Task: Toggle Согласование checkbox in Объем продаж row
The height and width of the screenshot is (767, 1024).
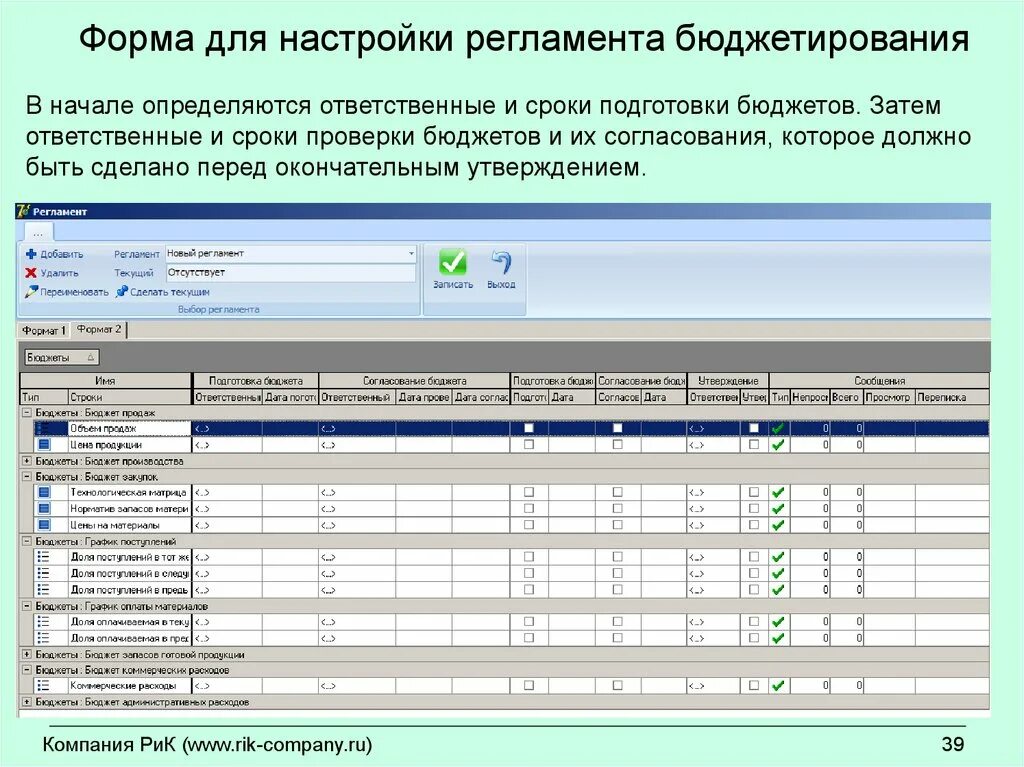Action: click(x=618, y=428)
